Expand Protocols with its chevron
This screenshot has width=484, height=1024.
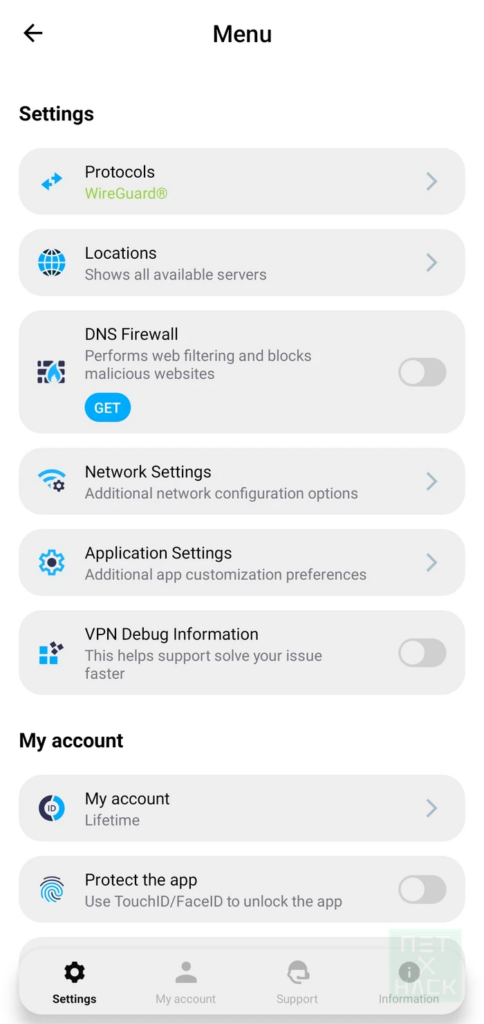432,182
